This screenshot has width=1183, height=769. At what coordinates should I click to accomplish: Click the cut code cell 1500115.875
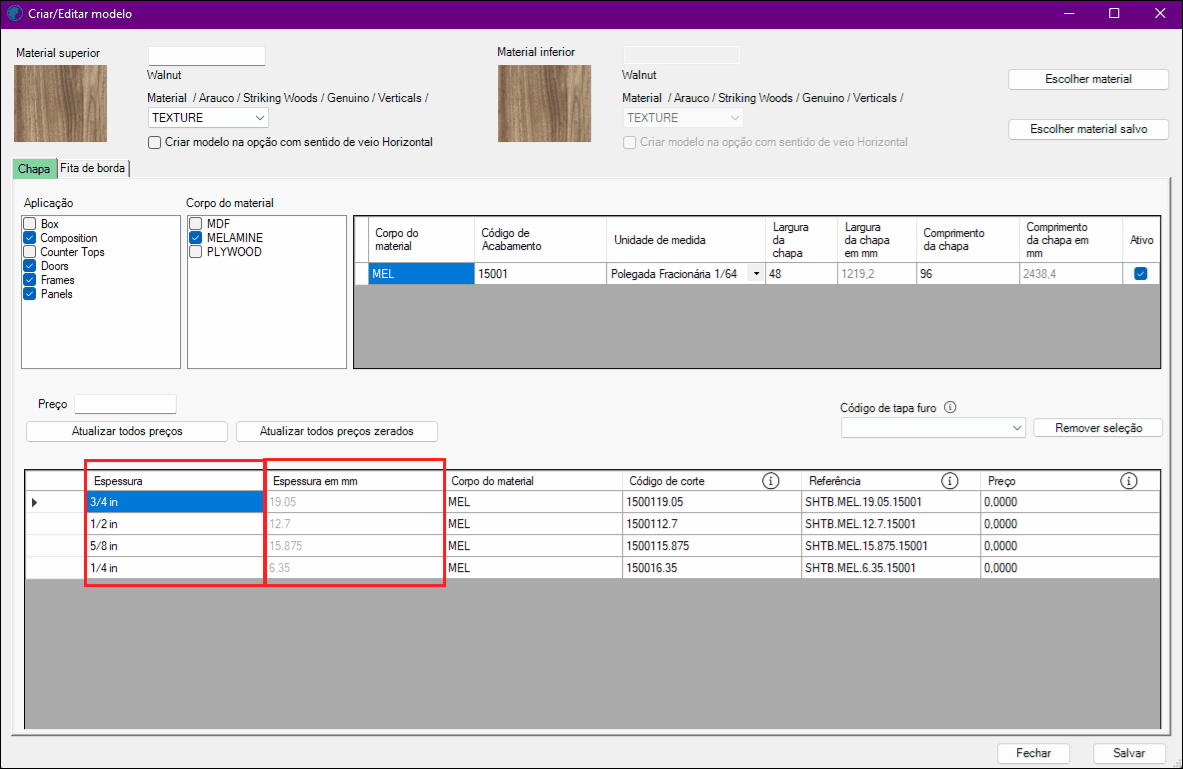coord(711,546)
